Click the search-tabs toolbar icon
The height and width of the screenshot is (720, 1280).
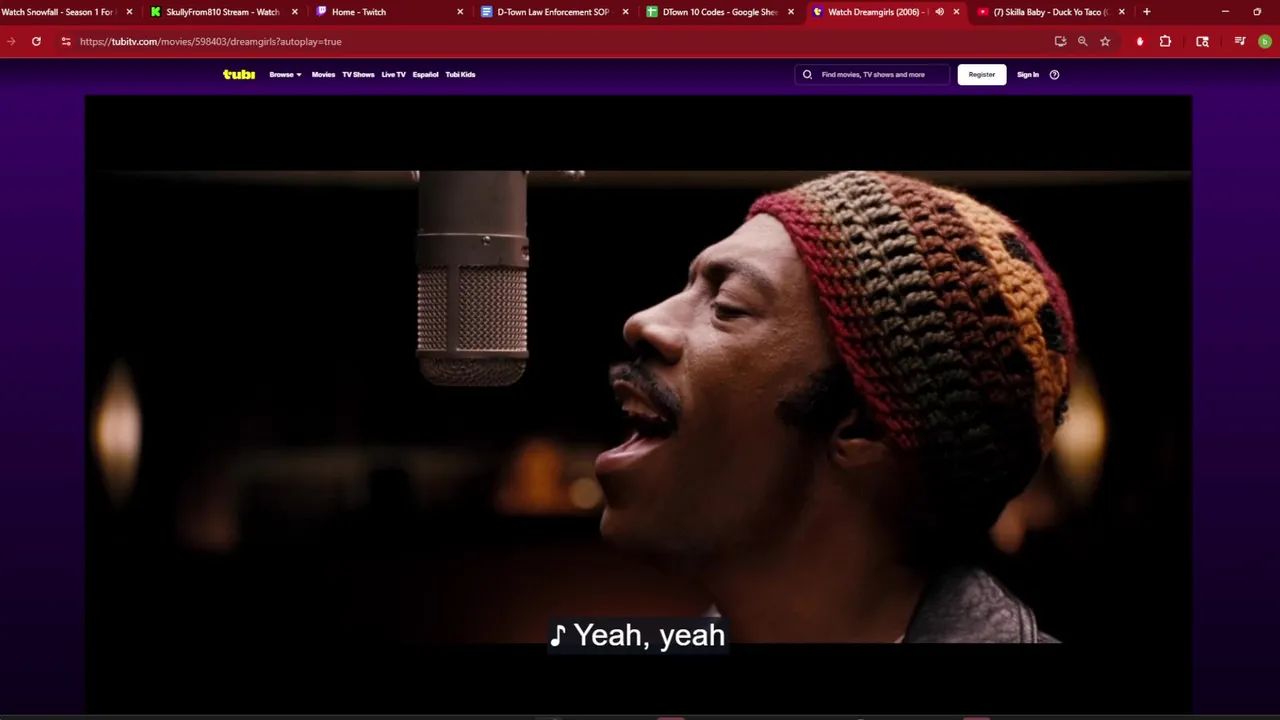pyautogui.click(x=1202, y=41)
